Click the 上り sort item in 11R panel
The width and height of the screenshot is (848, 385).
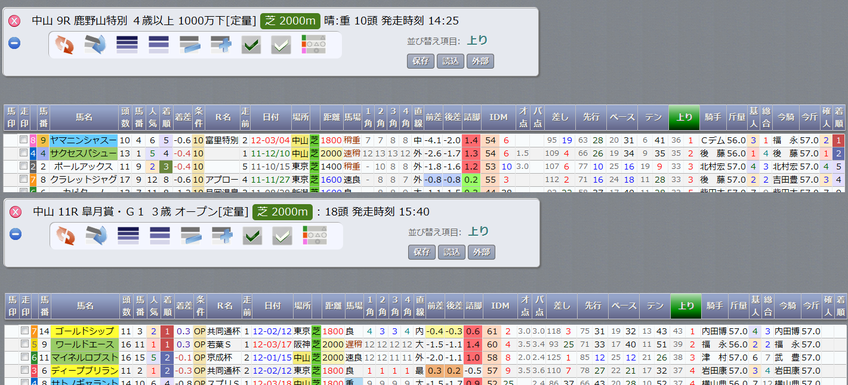(478, 231)
